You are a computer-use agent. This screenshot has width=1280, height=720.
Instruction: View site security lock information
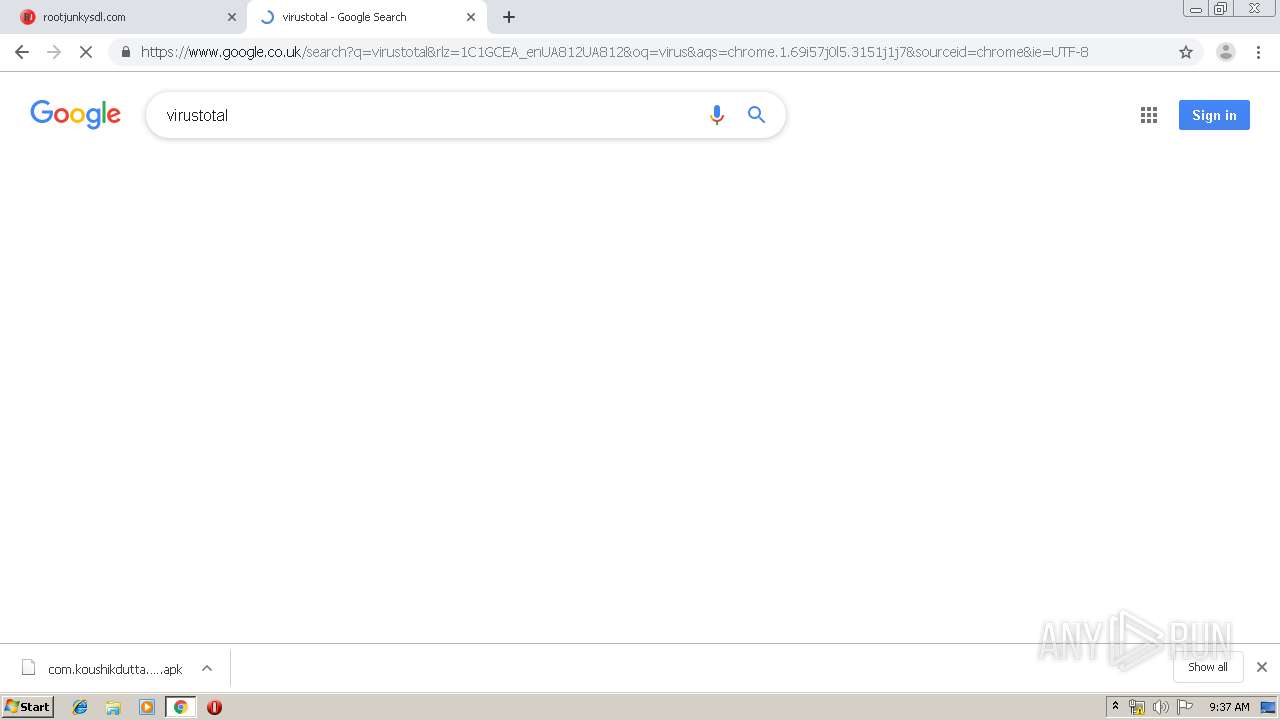(x=126, y=52)
